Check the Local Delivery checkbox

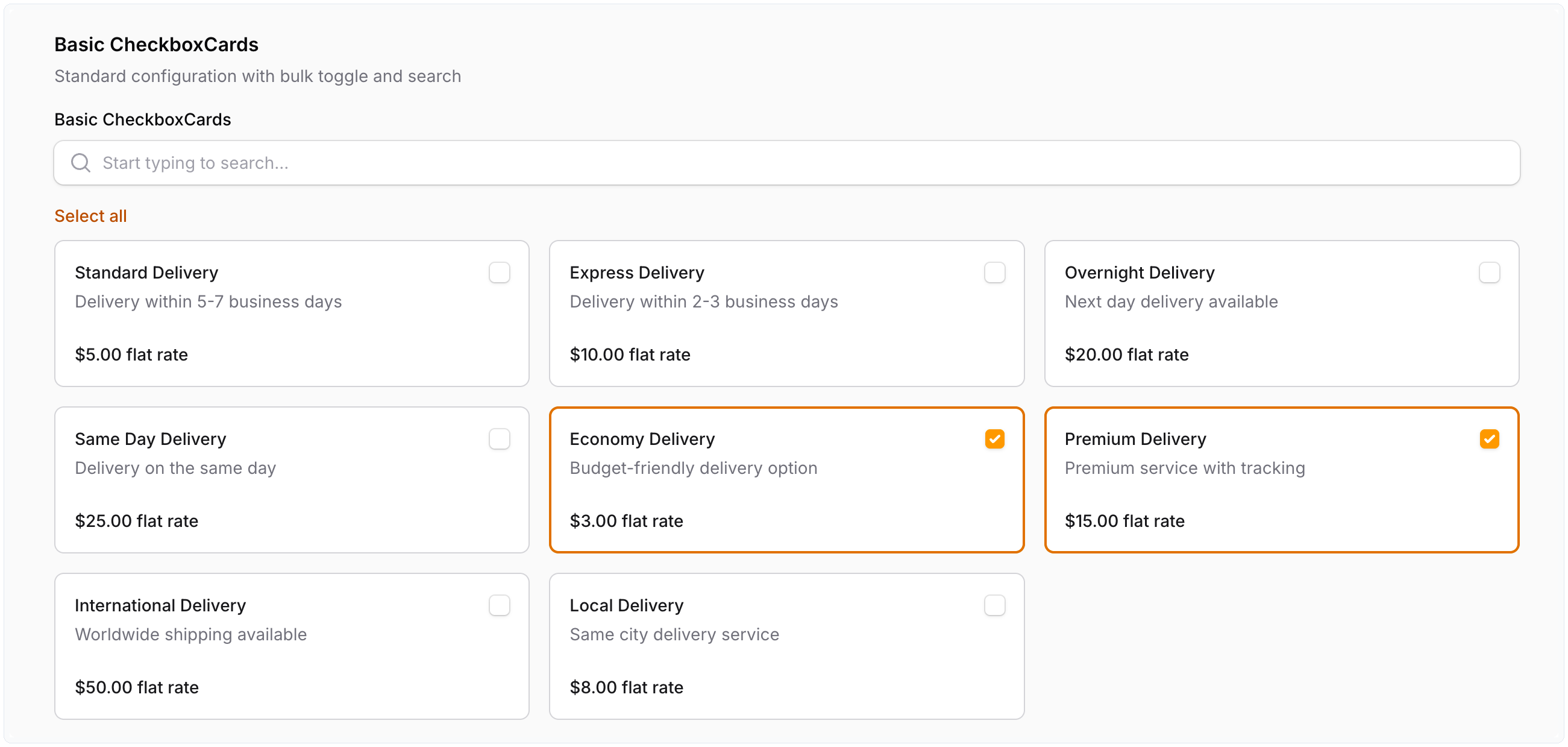coord(994,605)
